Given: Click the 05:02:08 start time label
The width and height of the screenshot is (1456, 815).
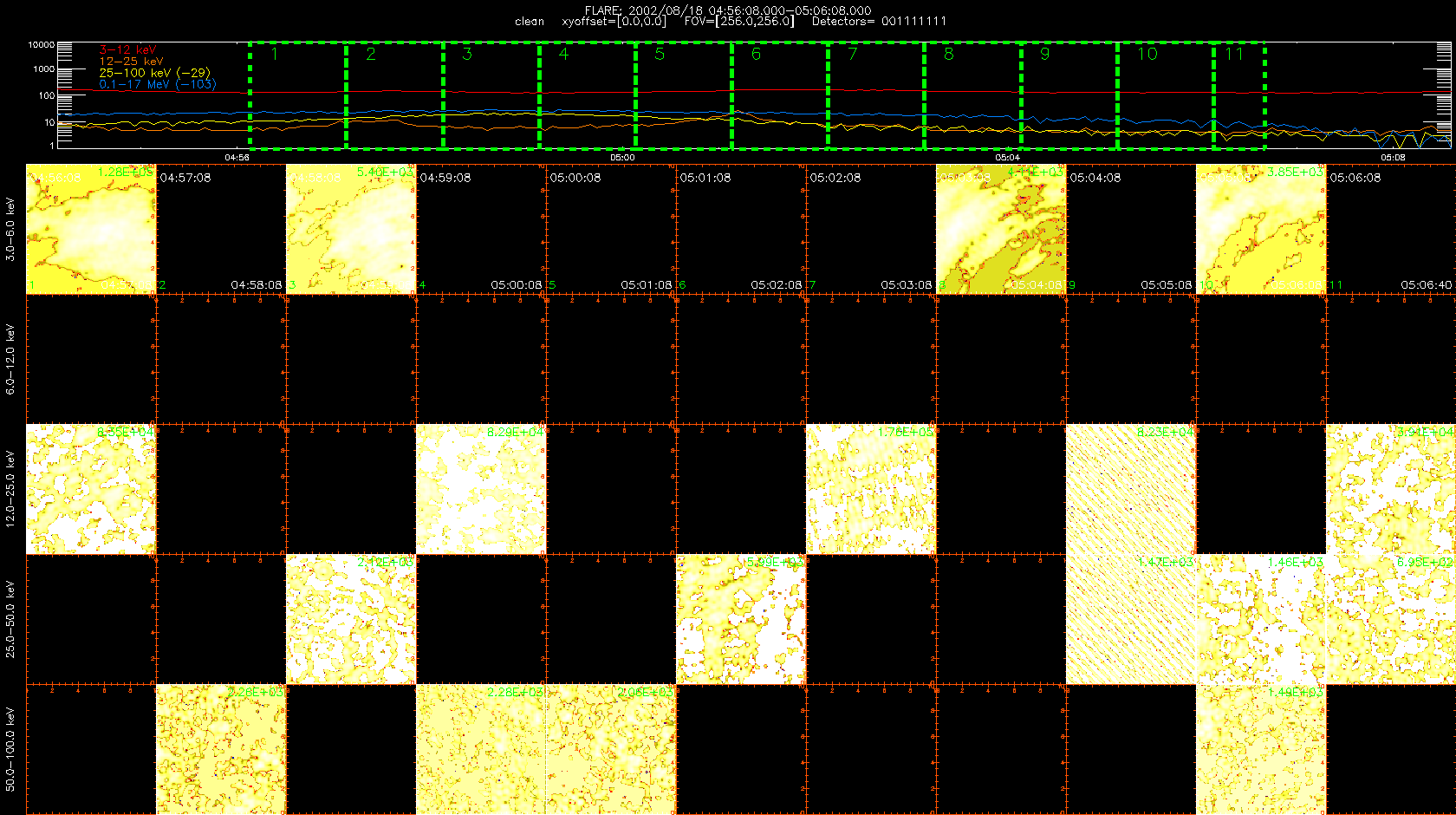Looking at the screenshot, I should (x=835, y=178).
